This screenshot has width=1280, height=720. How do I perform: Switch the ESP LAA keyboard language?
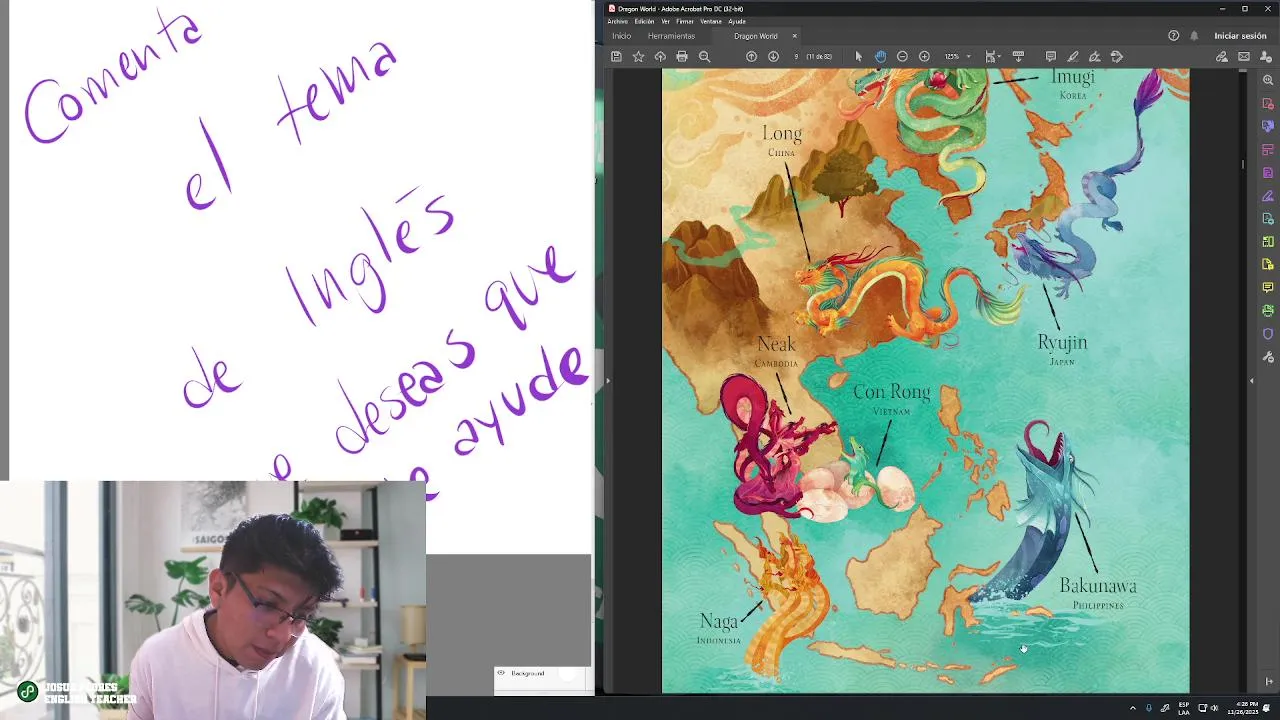1184,708
